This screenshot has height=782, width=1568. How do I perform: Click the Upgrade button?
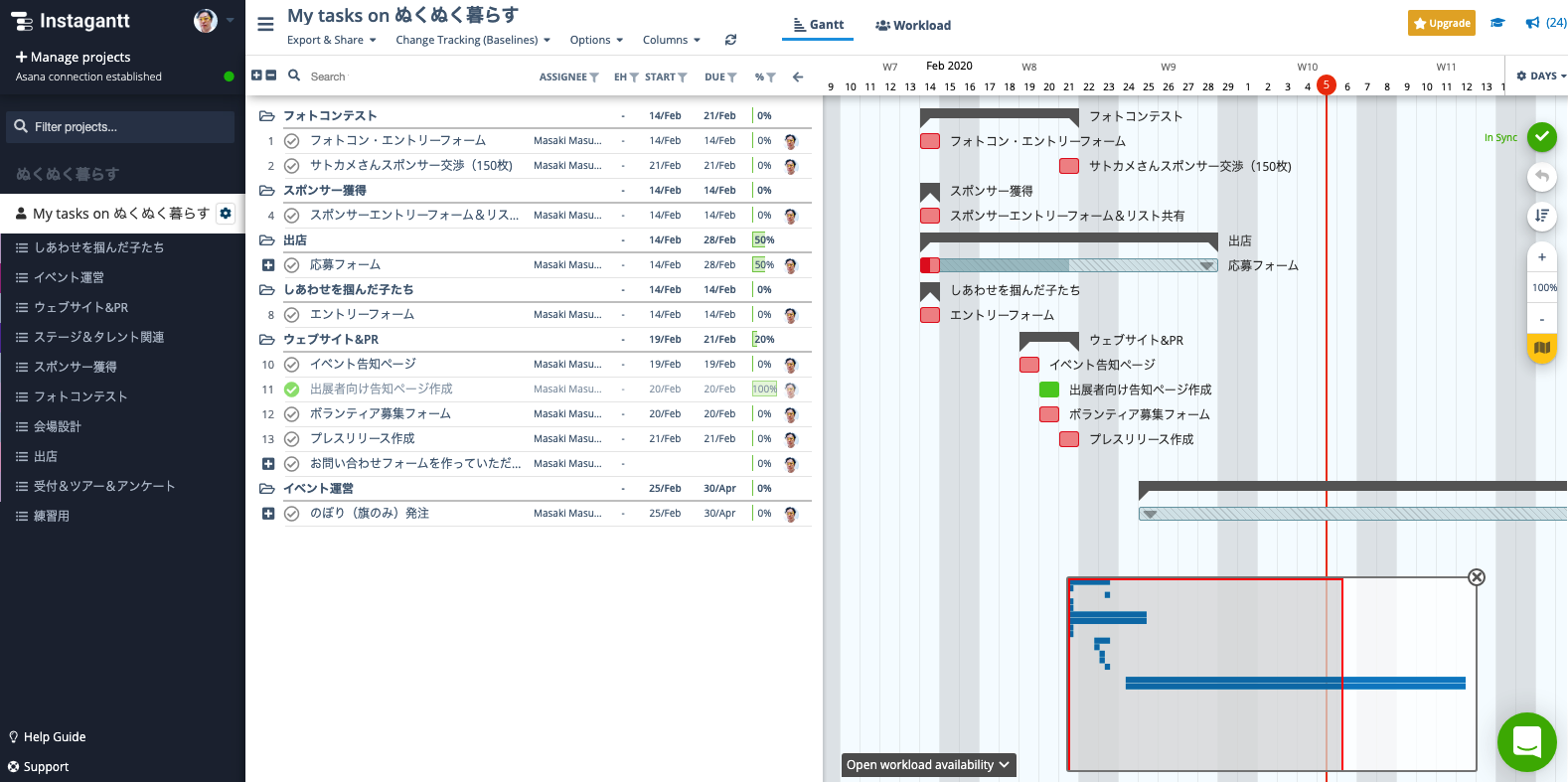(1441, 23)
